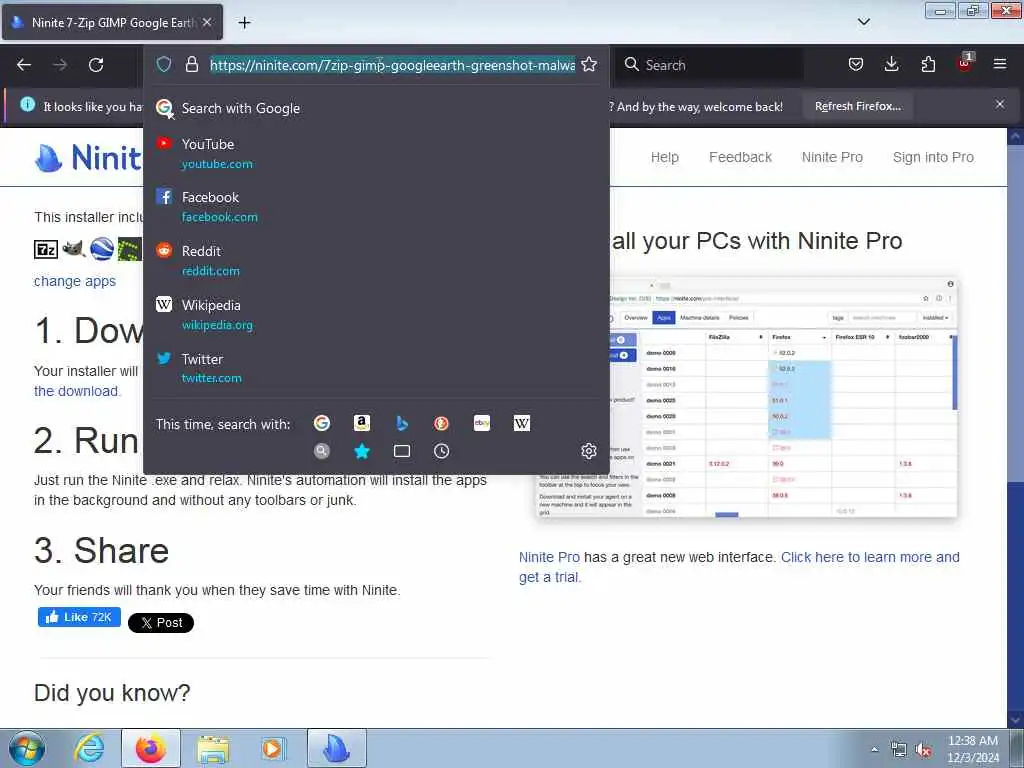Open a new tab with plus button
The height and width of the screenshot is (768, 1024).
coord(244,23)
